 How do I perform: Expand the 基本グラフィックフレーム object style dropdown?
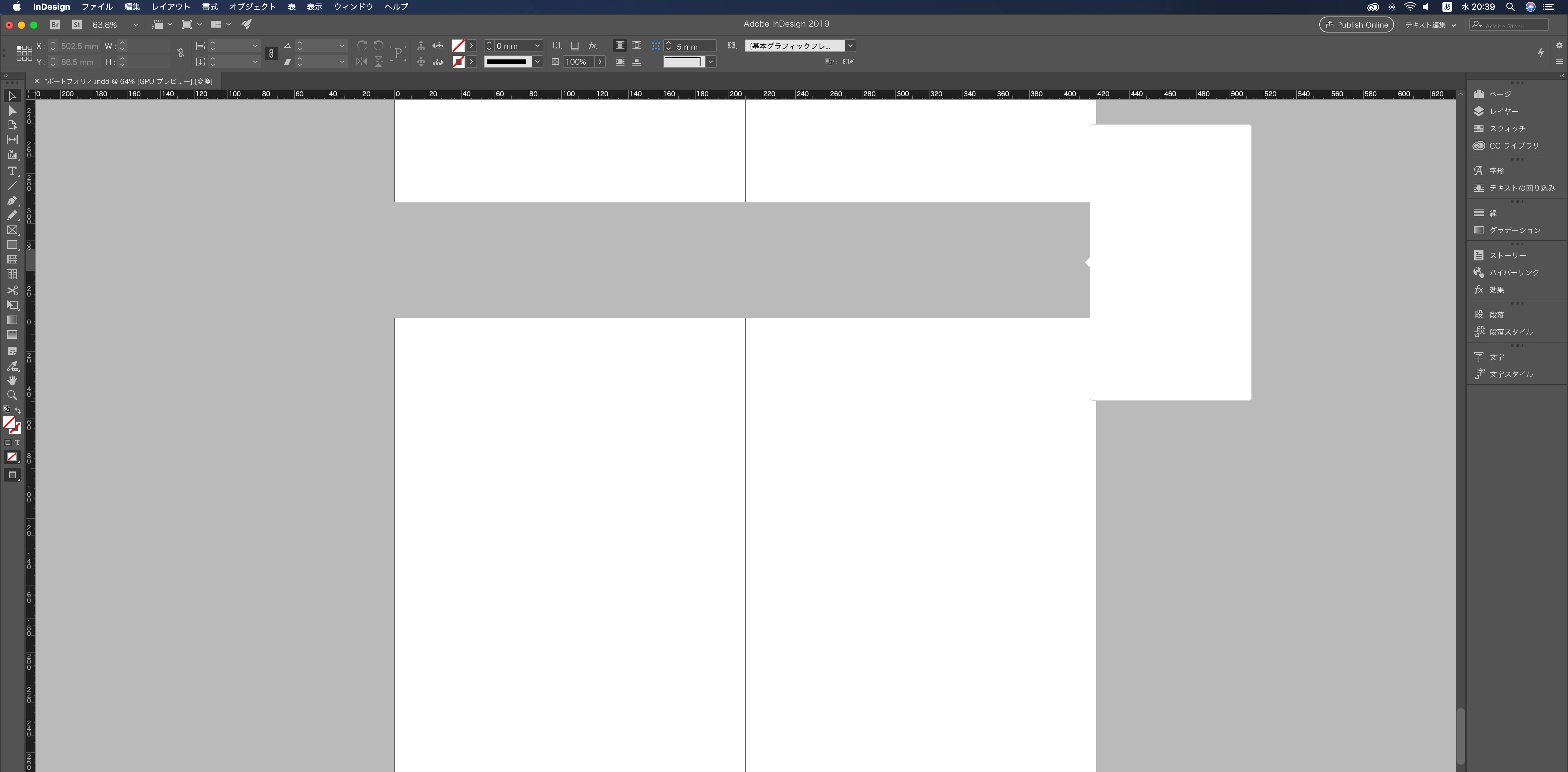[850, 46]
